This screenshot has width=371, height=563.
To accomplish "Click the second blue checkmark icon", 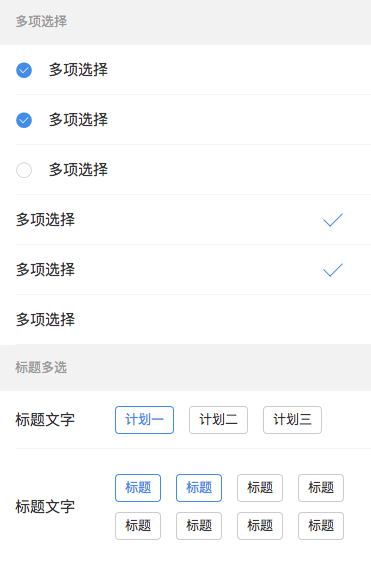I will [333, 270].
